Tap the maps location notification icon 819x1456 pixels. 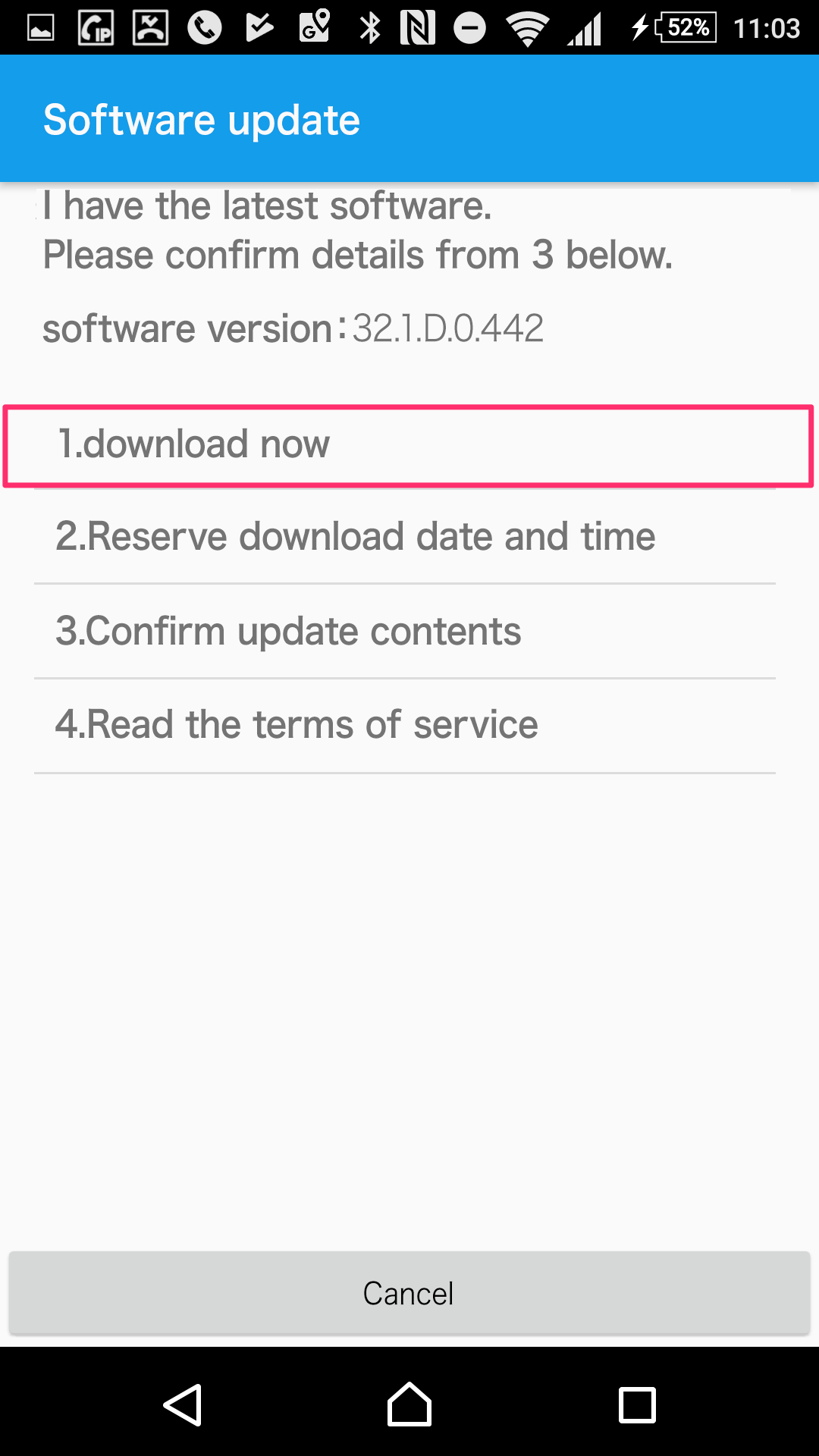(315, 27)
